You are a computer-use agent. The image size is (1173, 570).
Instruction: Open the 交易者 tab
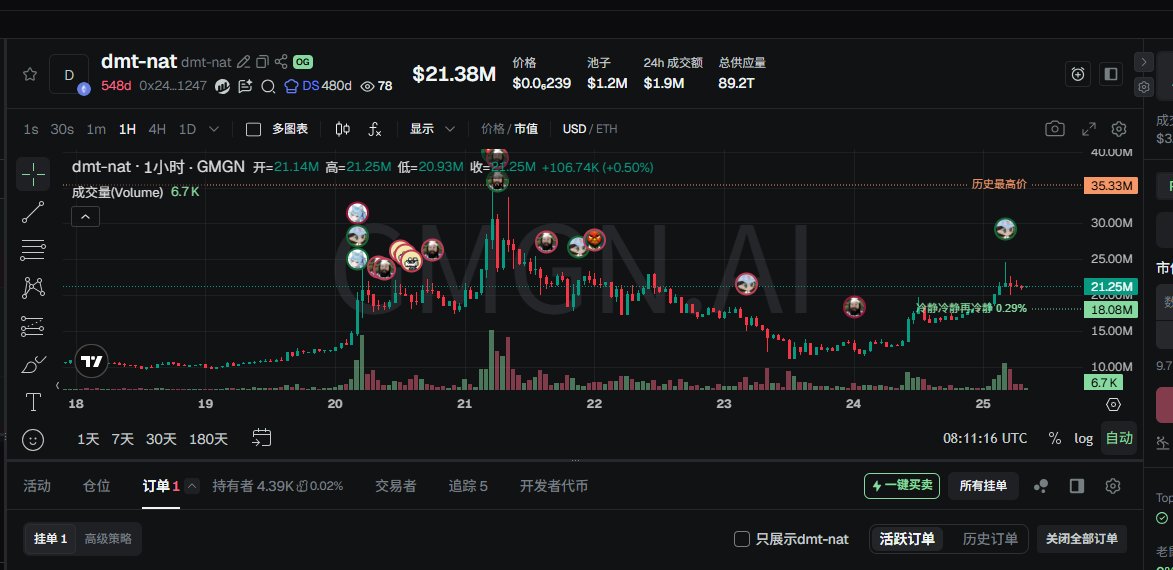395,486
